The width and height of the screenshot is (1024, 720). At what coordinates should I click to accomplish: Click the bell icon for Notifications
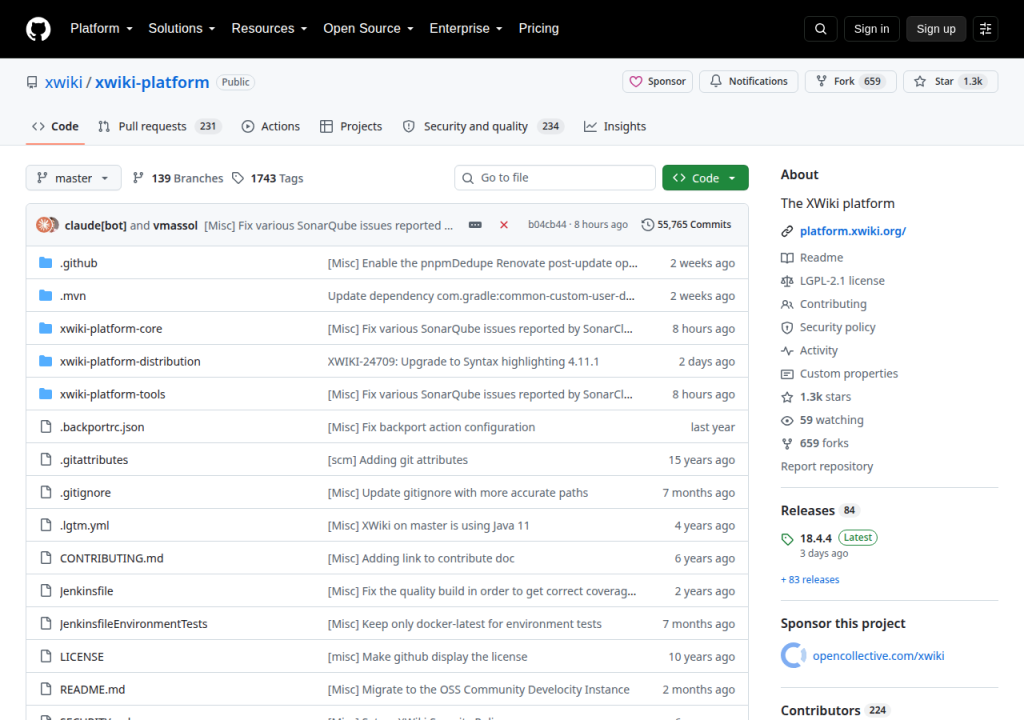(716, 81)
